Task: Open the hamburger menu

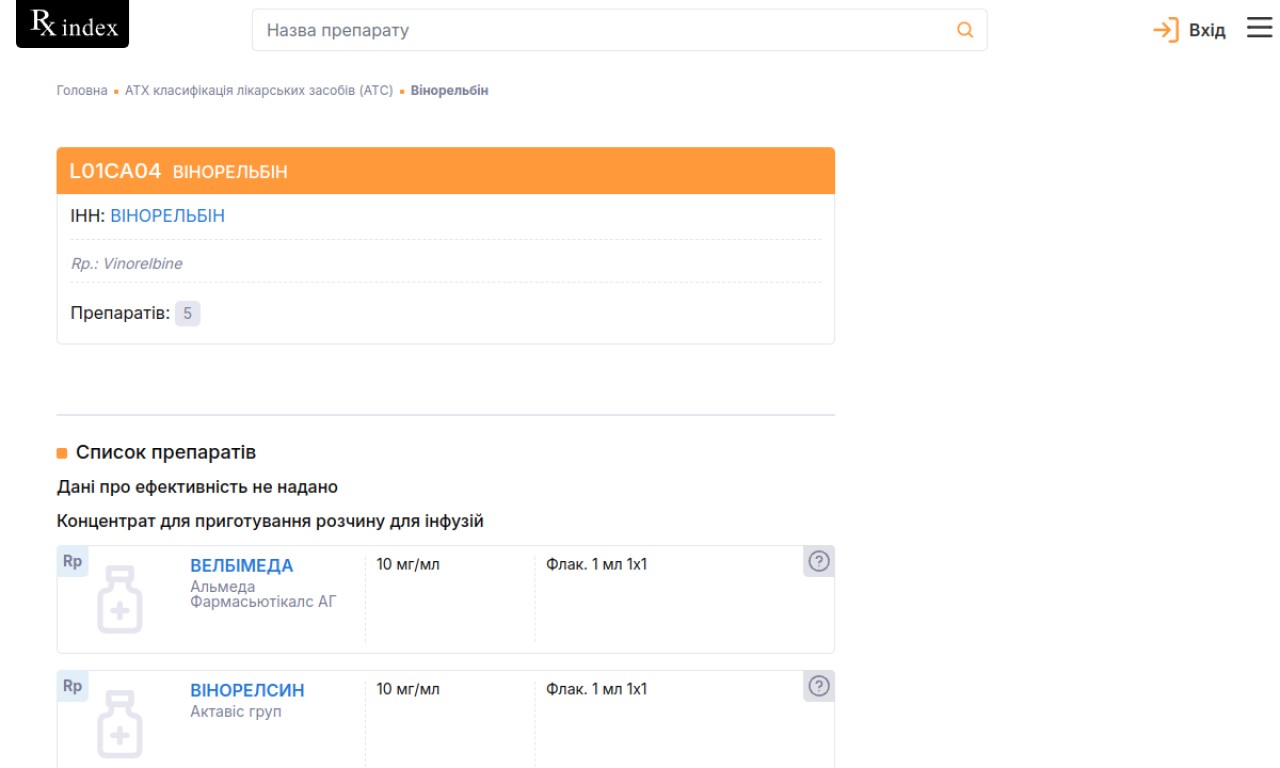Action: [1259, 29]
